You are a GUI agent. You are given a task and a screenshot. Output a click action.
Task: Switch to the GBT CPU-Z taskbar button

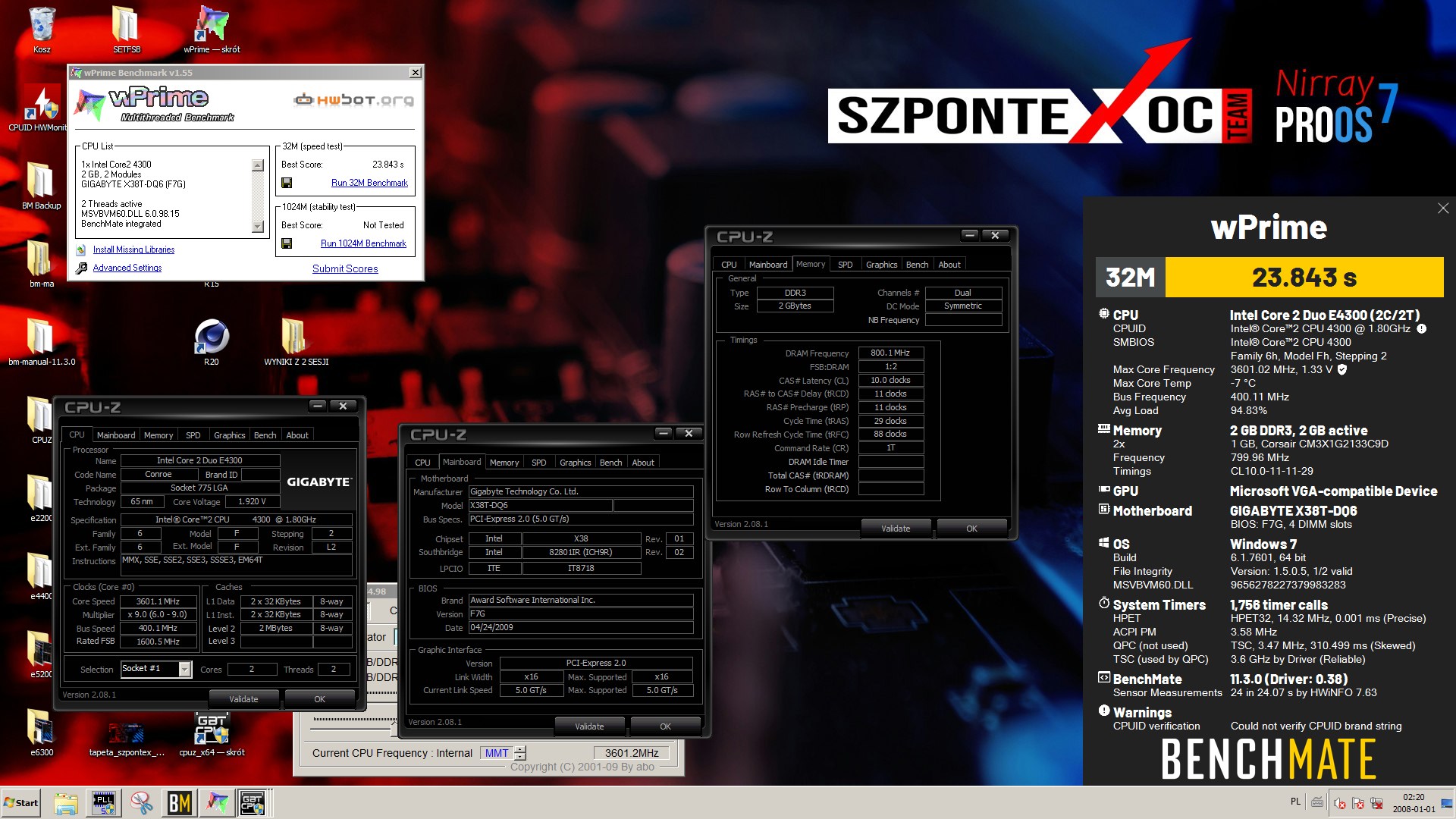pos(253,803)
